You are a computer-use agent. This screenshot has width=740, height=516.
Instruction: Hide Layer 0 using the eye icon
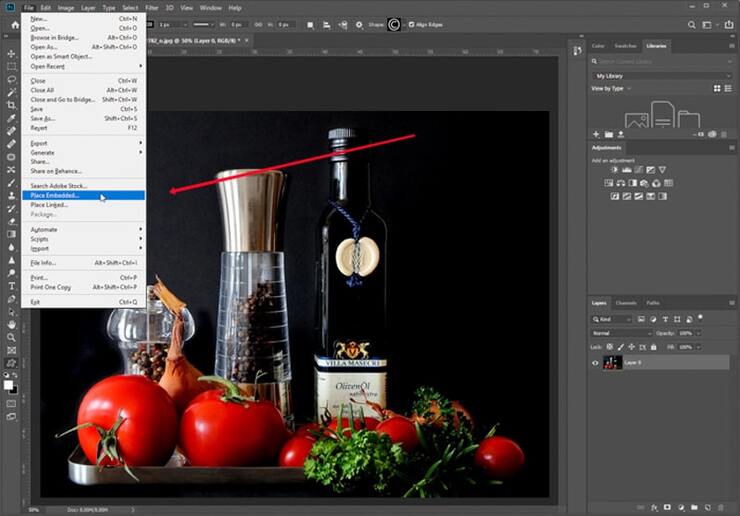point(595,362)
